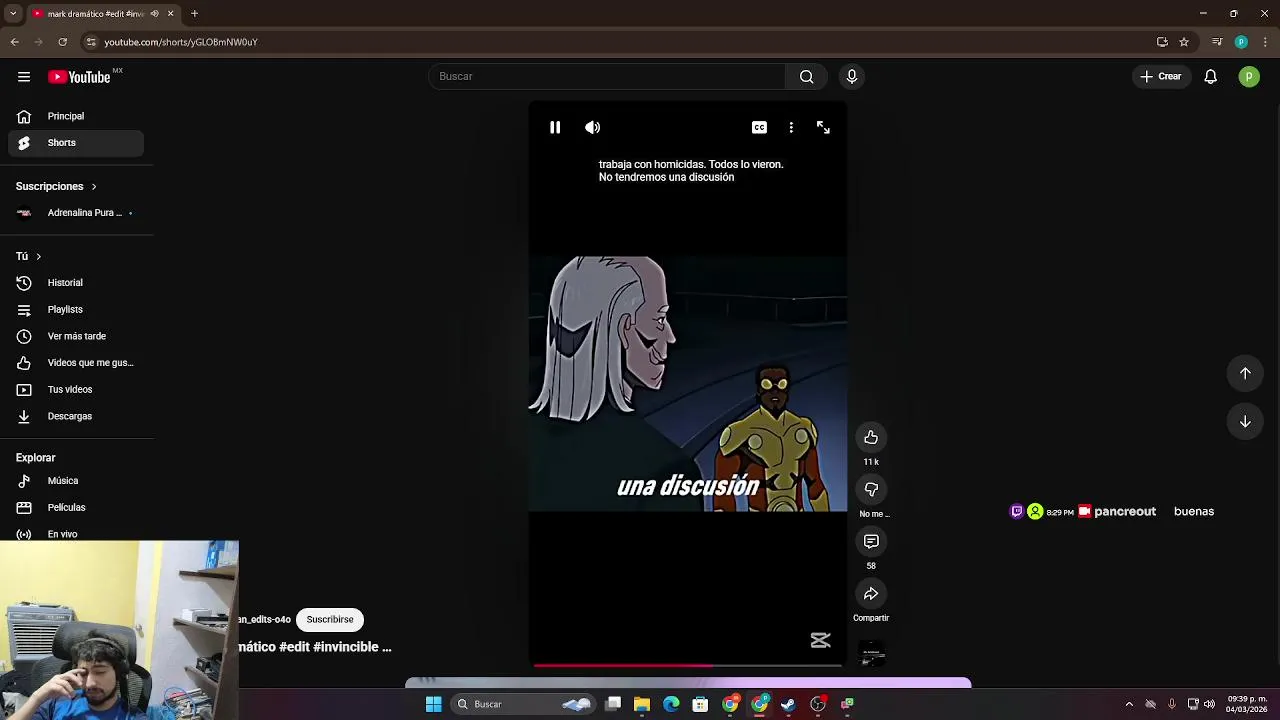
Task: Go back in the browser
Action: (15, 42)
